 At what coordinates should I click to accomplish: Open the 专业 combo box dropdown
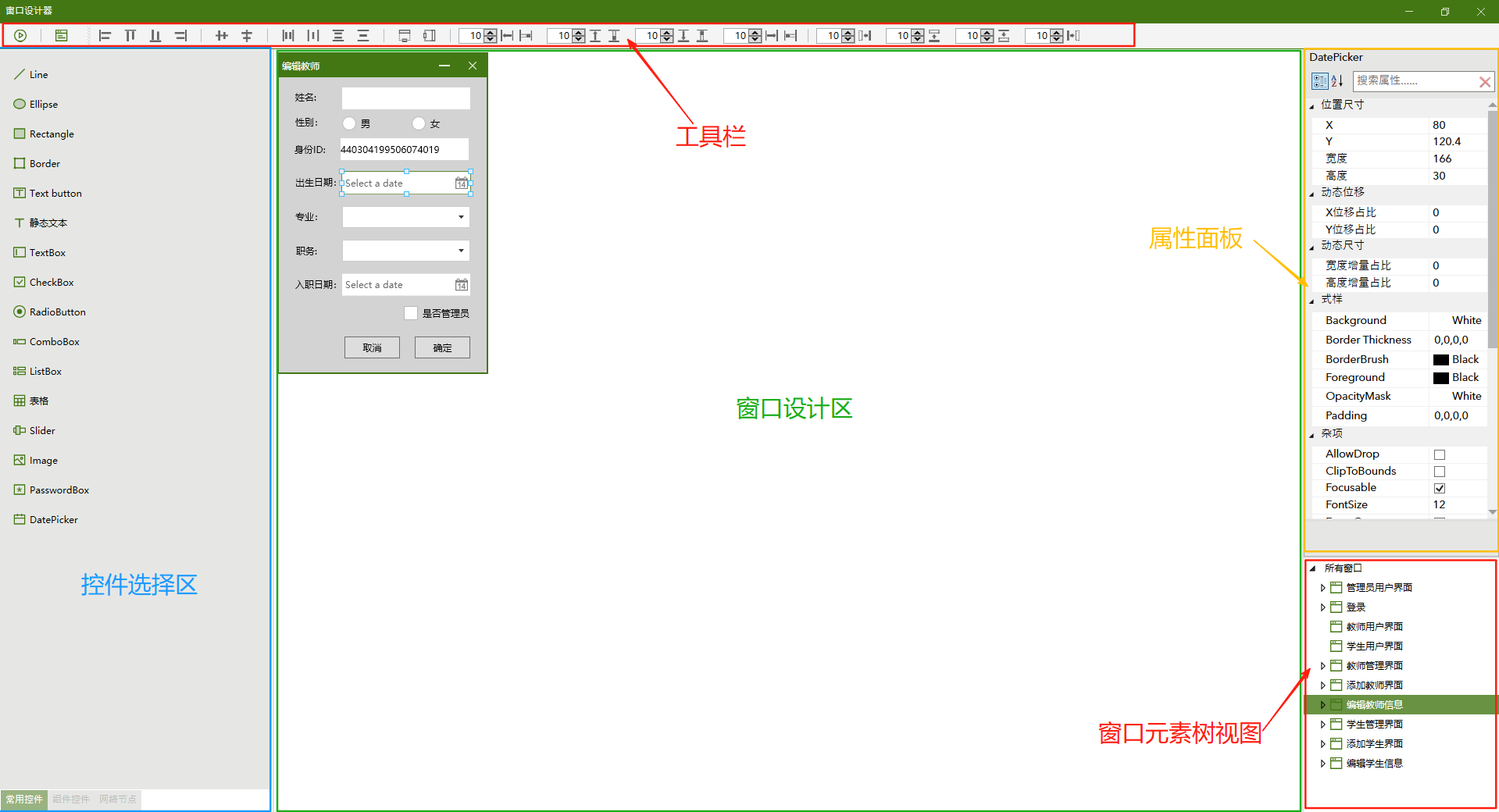(x=461, y=217)
